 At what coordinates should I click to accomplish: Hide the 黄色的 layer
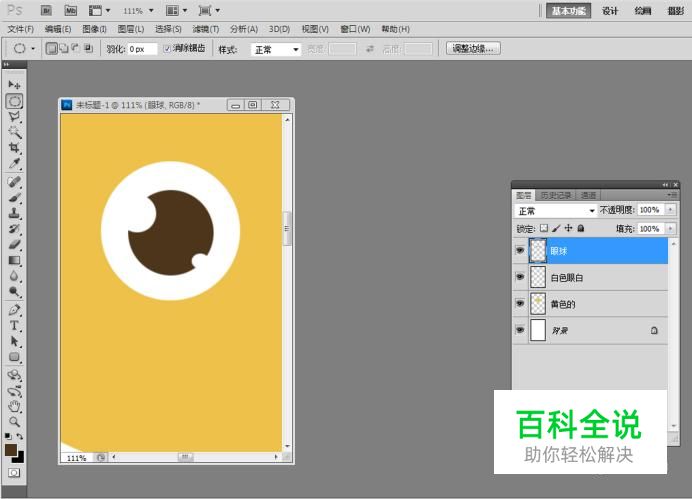520,304
